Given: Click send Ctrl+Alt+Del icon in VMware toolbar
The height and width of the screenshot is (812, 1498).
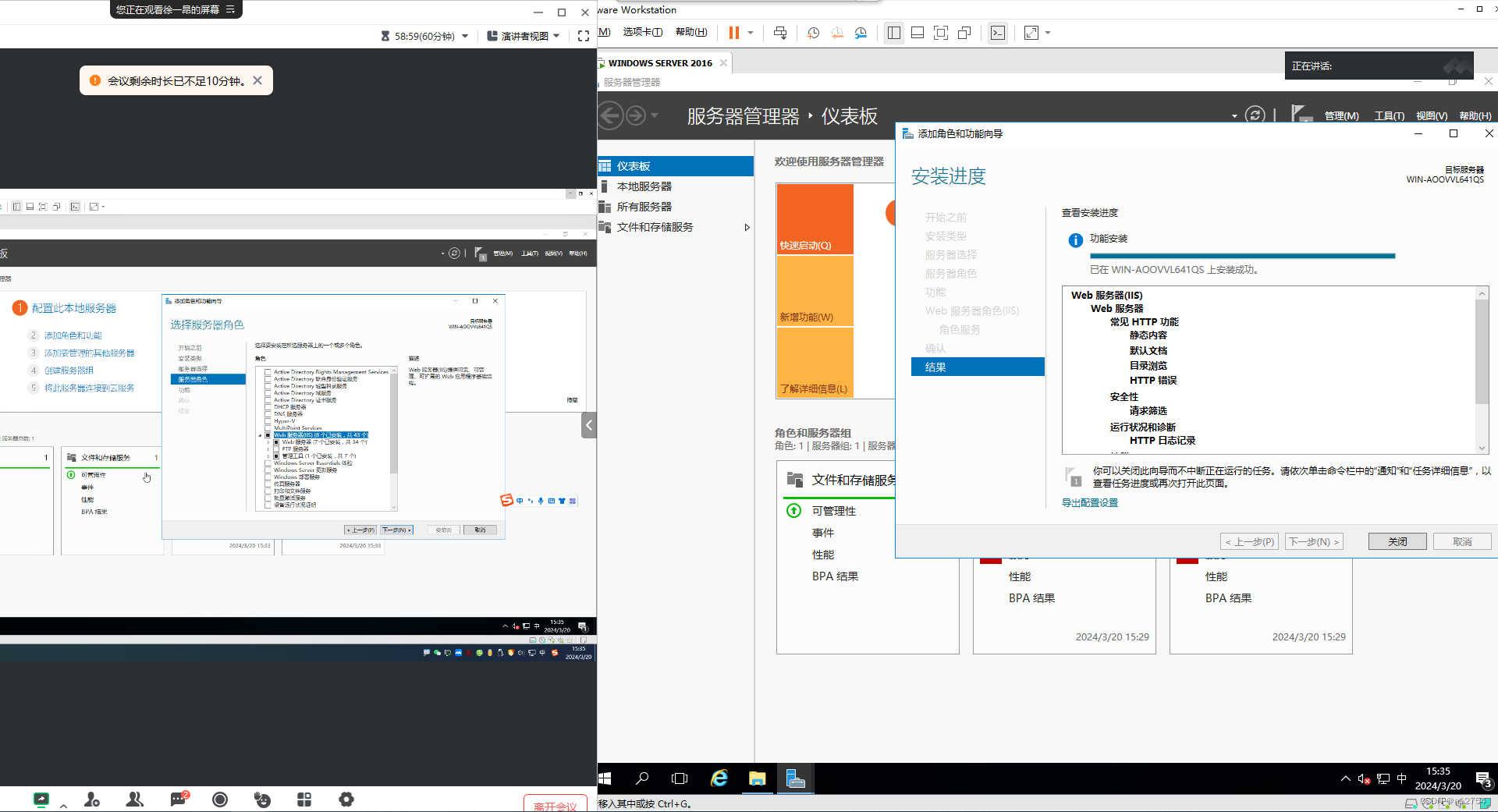Looking at the screenshot, I should pos(780,33).
